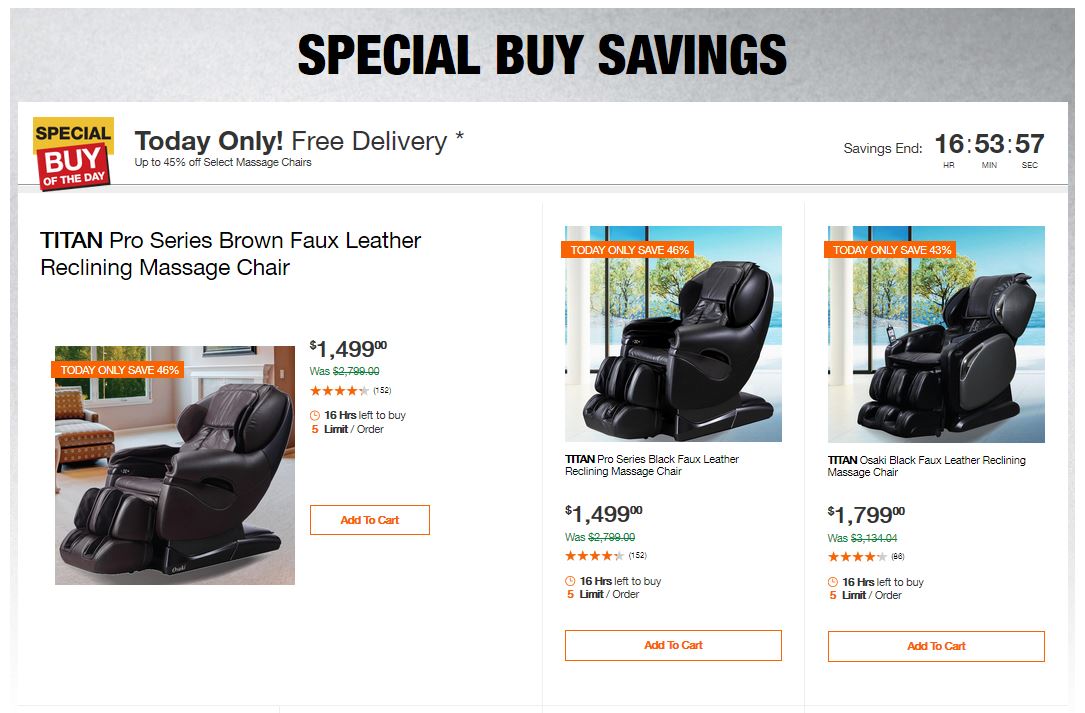Open the Osaki Black chair image
Image resolution: width=1085 pixels, height=713 pixels.
click(x=936, y=334)
